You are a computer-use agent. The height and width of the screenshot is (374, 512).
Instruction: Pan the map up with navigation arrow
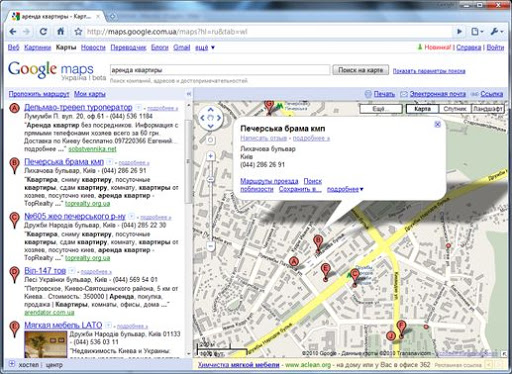click(210, 110)
